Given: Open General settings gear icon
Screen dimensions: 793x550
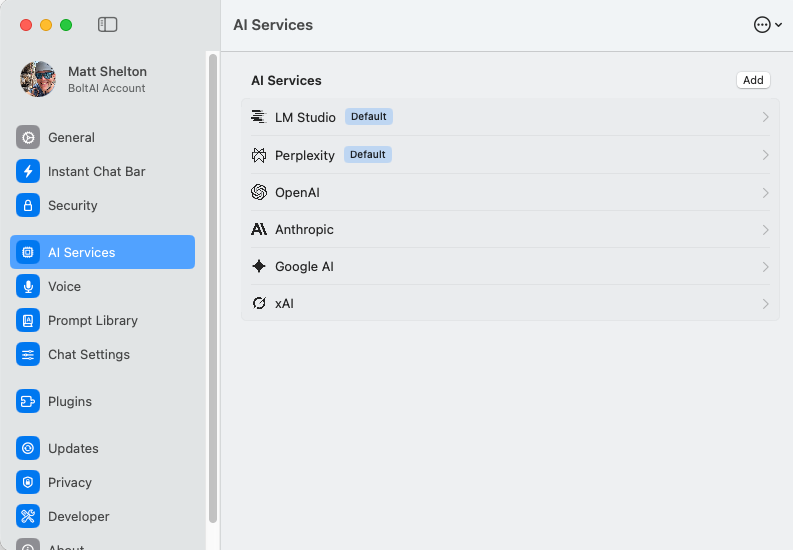Looking at the screenshot, I should (x=28, y=137).
